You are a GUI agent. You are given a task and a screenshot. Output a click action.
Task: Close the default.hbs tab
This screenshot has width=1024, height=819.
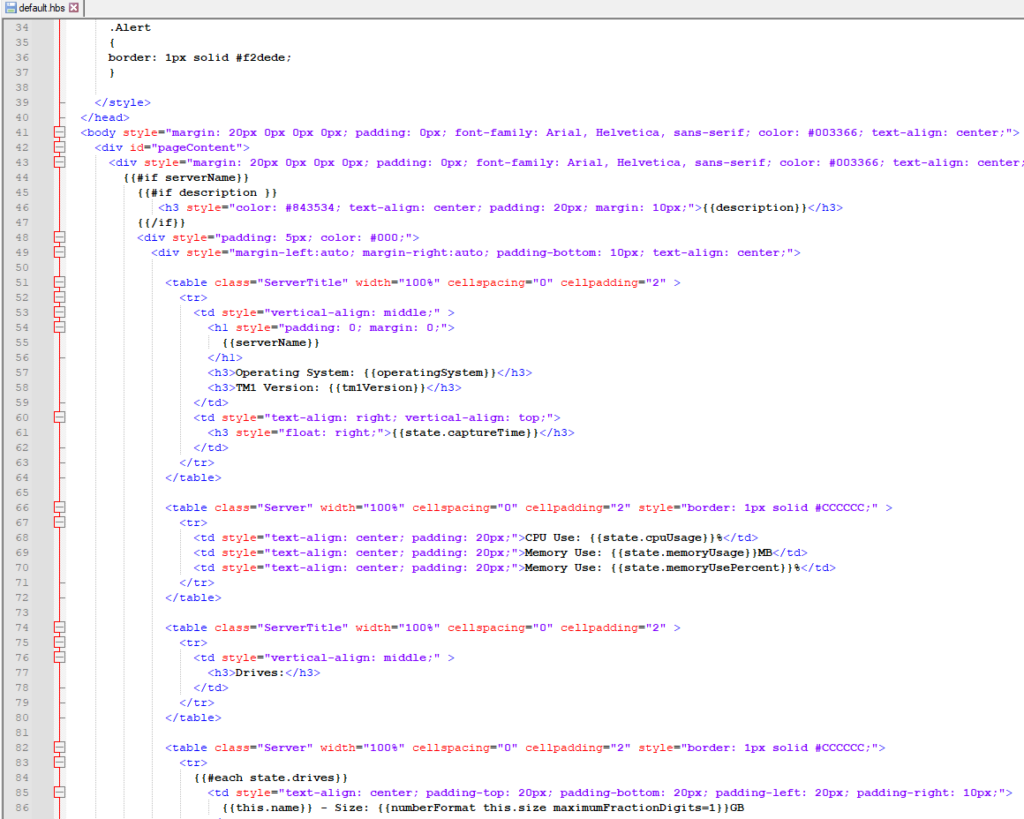74,8
